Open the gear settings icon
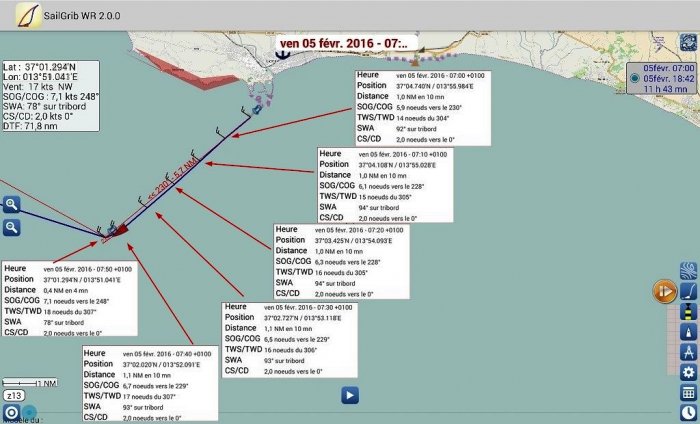This screenshot has width=700, height=424. [688, 372]
